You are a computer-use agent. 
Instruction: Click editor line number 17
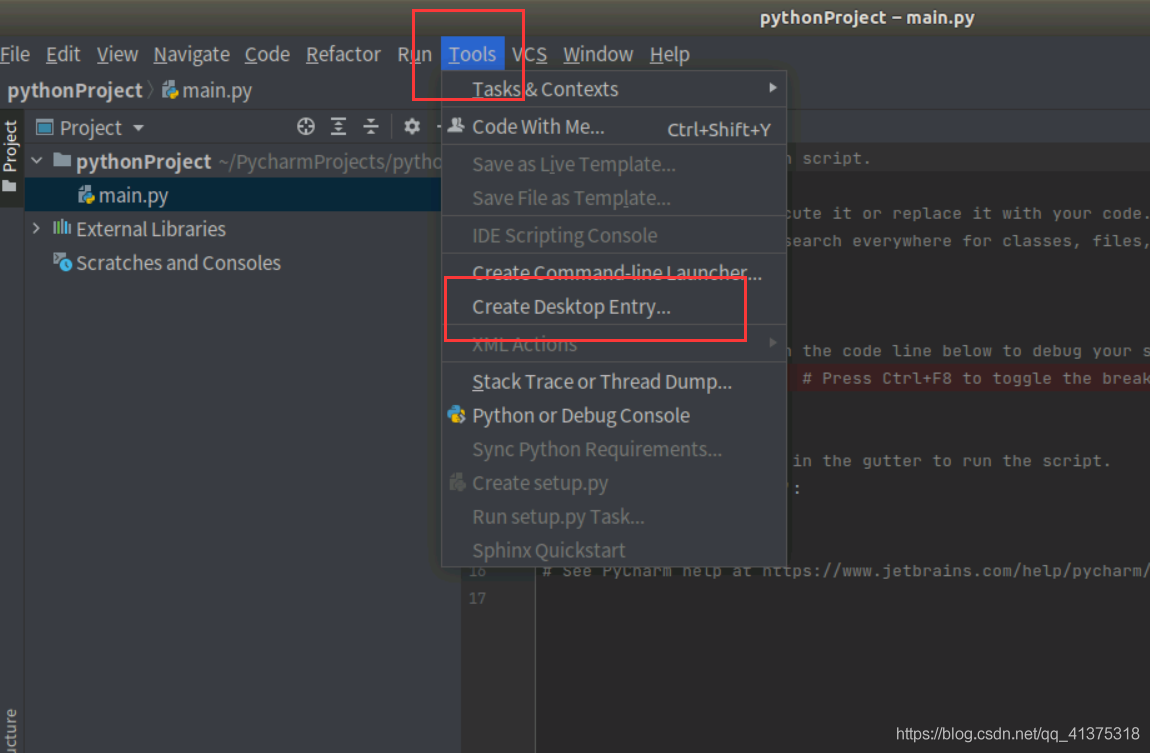[477, 599]
